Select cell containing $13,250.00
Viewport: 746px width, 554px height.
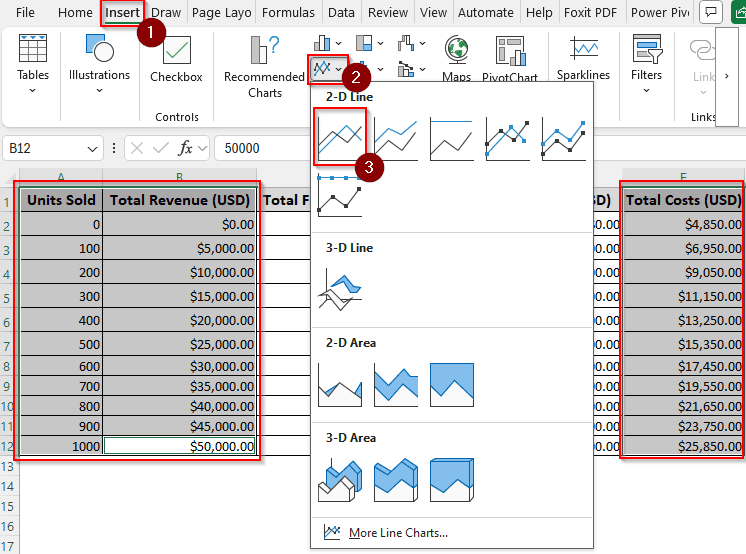click(x=683, y=320)
